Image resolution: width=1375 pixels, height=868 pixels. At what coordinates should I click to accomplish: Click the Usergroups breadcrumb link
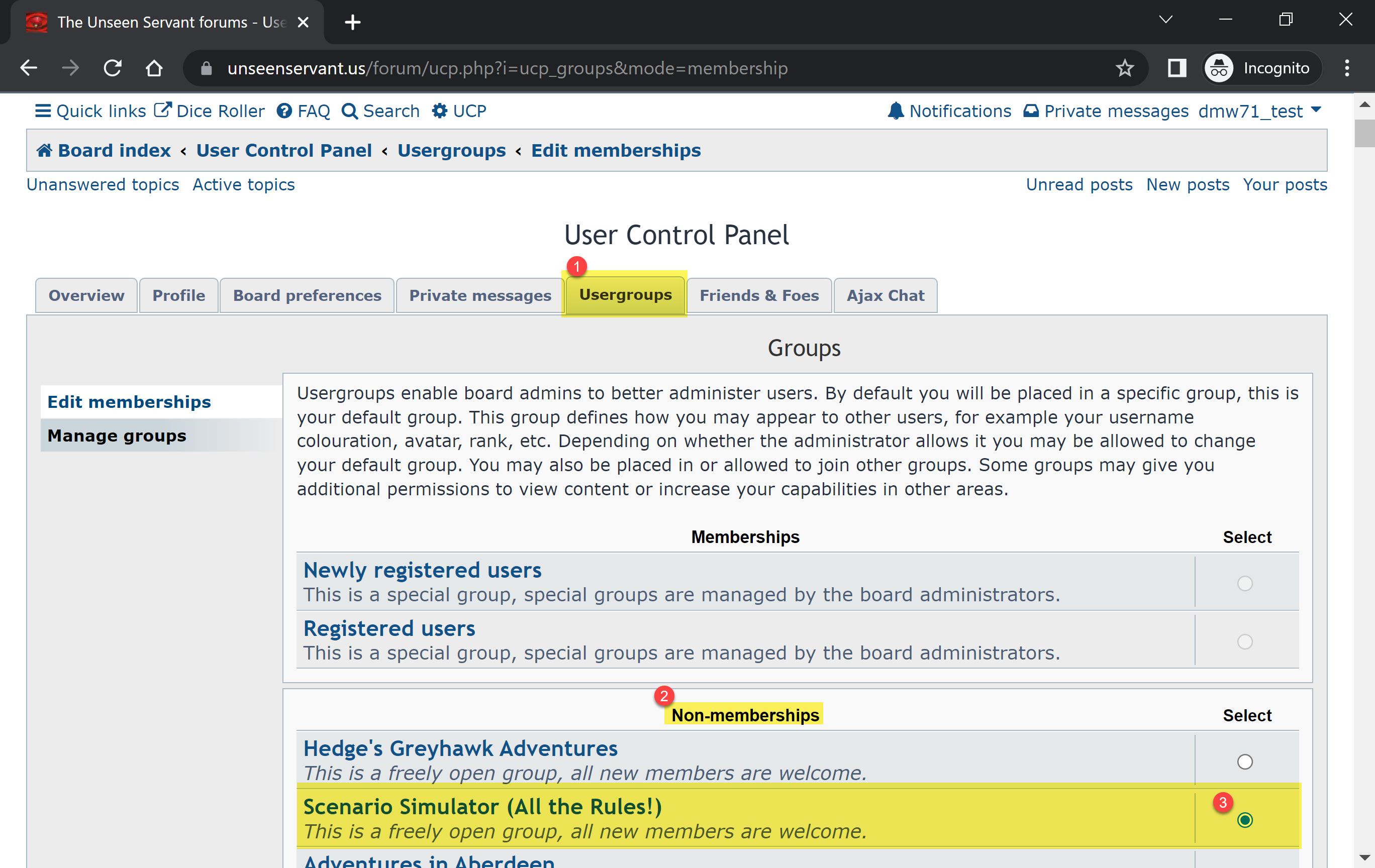(x=452, y=150)
